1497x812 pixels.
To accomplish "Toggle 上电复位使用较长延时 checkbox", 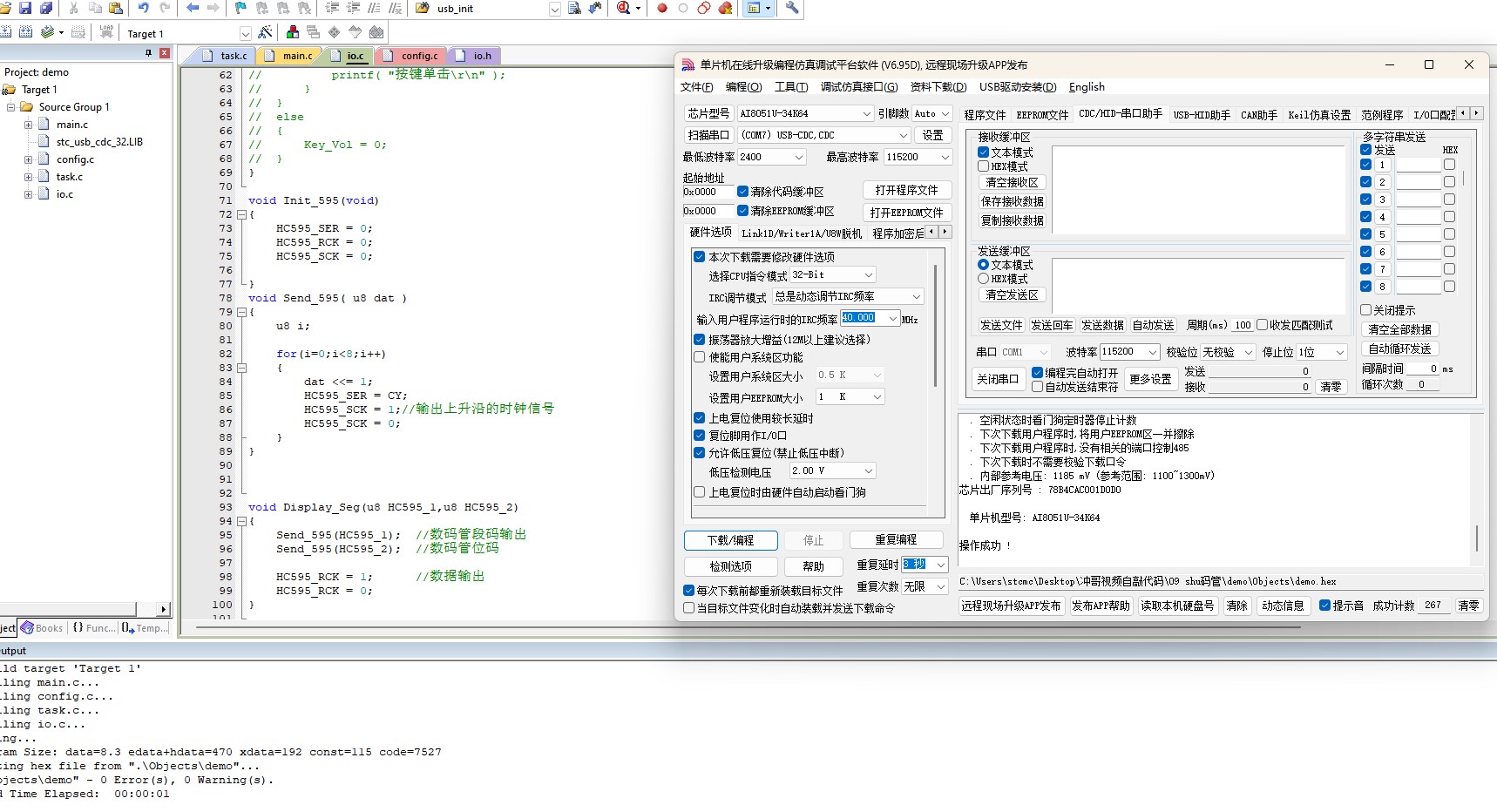I will click(x=699, y=418).
